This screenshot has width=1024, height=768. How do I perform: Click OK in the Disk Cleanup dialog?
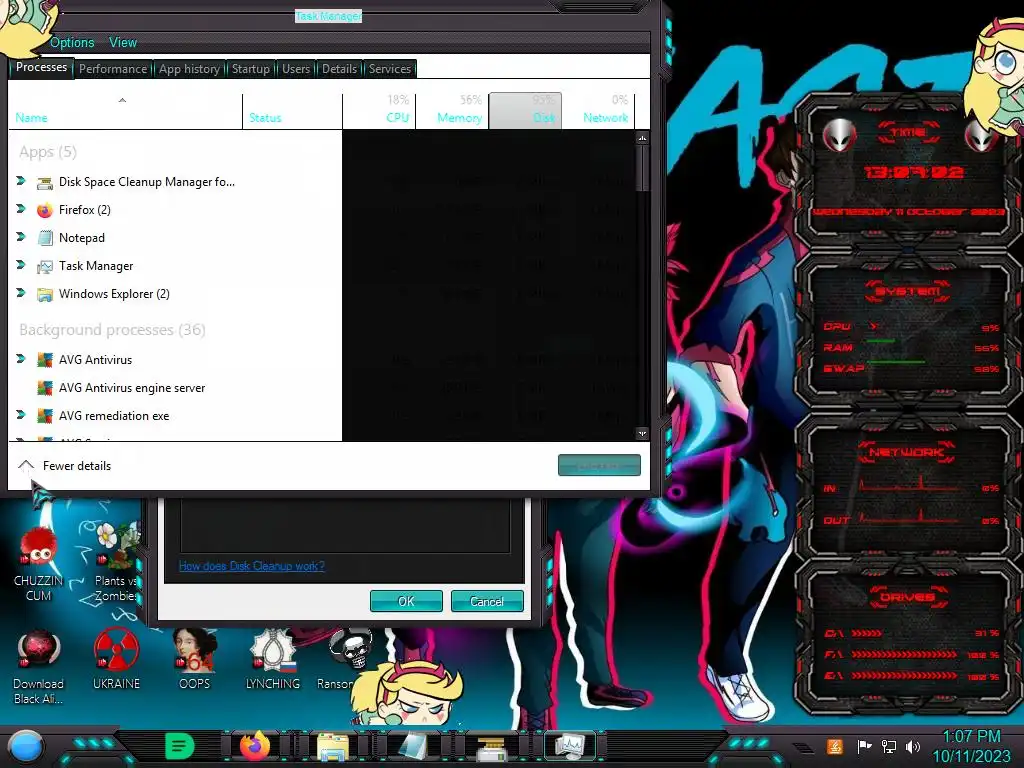406,601
